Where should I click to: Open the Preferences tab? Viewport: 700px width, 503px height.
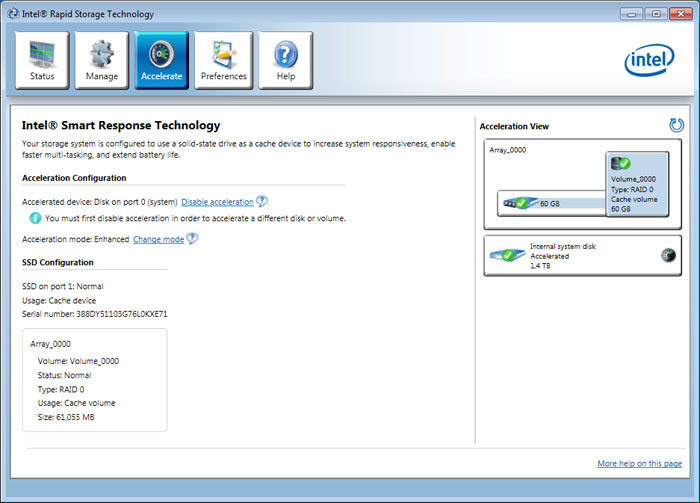[x=224, y=60]
